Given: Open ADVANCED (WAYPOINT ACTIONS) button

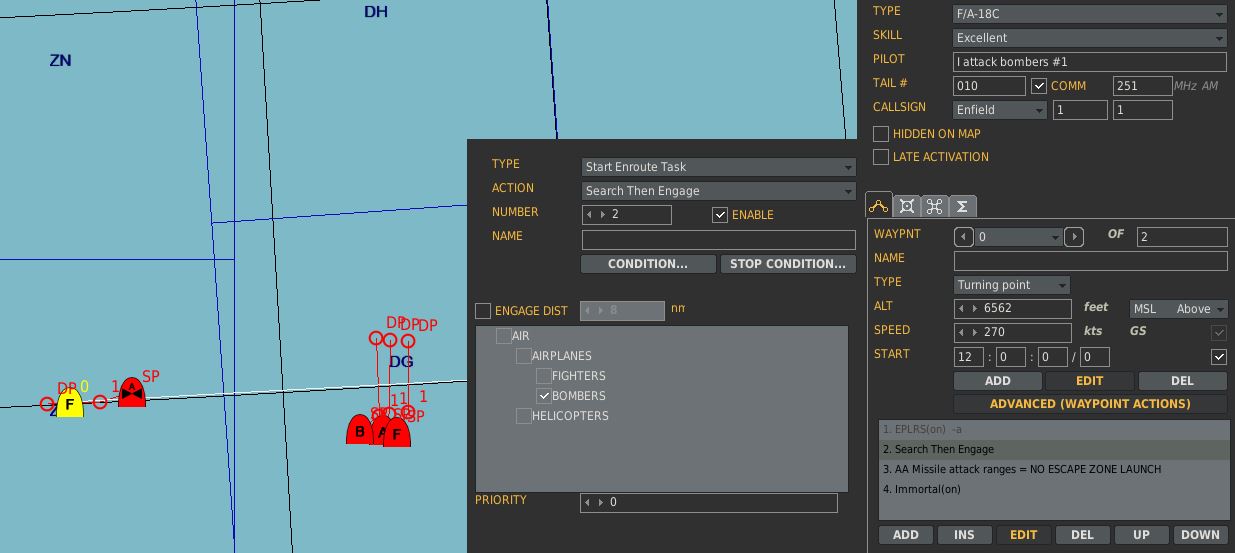Looking at the screenshot, I should coord(1090,404).
